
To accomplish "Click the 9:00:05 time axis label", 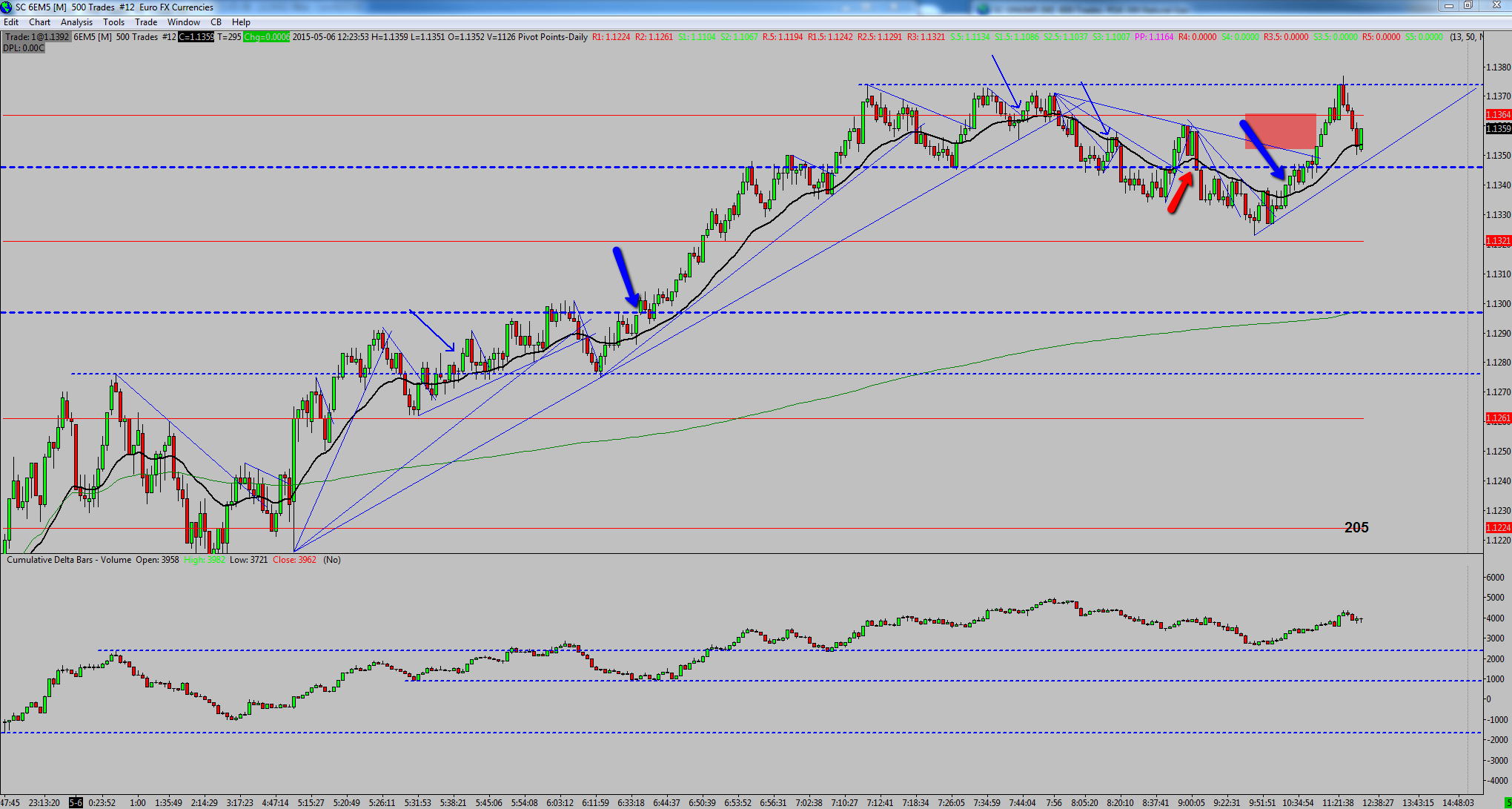I will pyautogui.click(x=1192, y=802).
